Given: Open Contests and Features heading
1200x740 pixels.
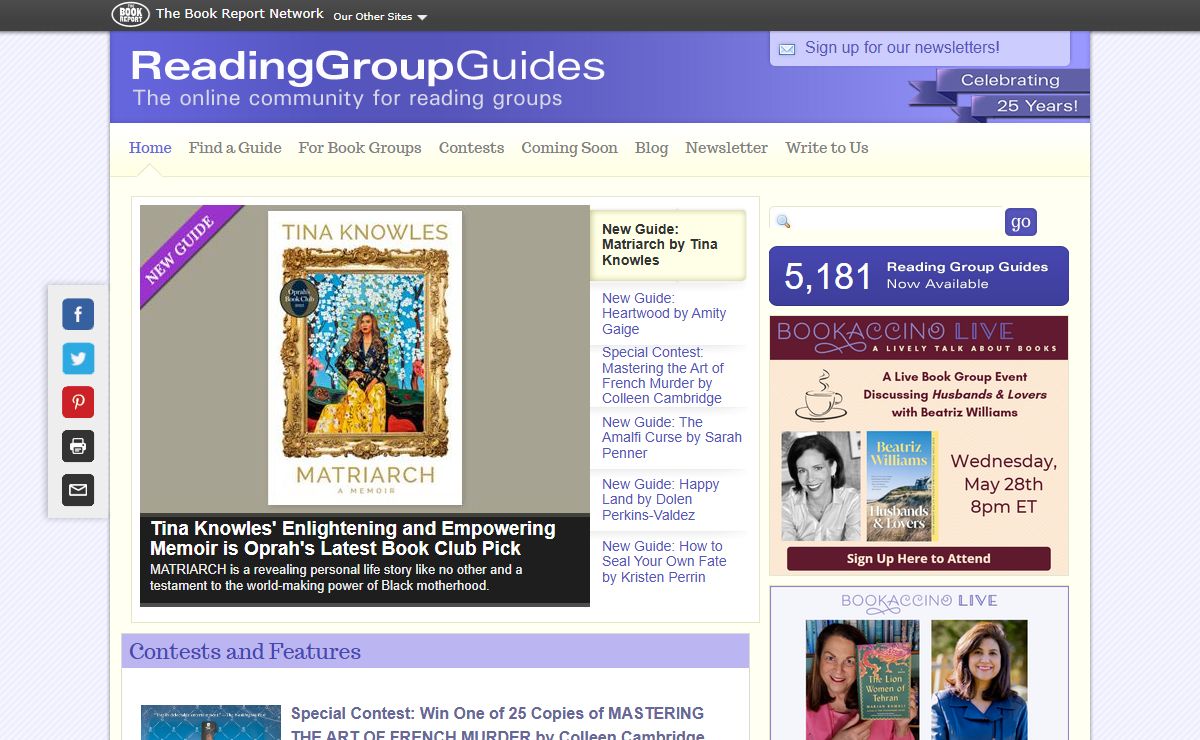Looking at the screenshot, I should 245,652.
